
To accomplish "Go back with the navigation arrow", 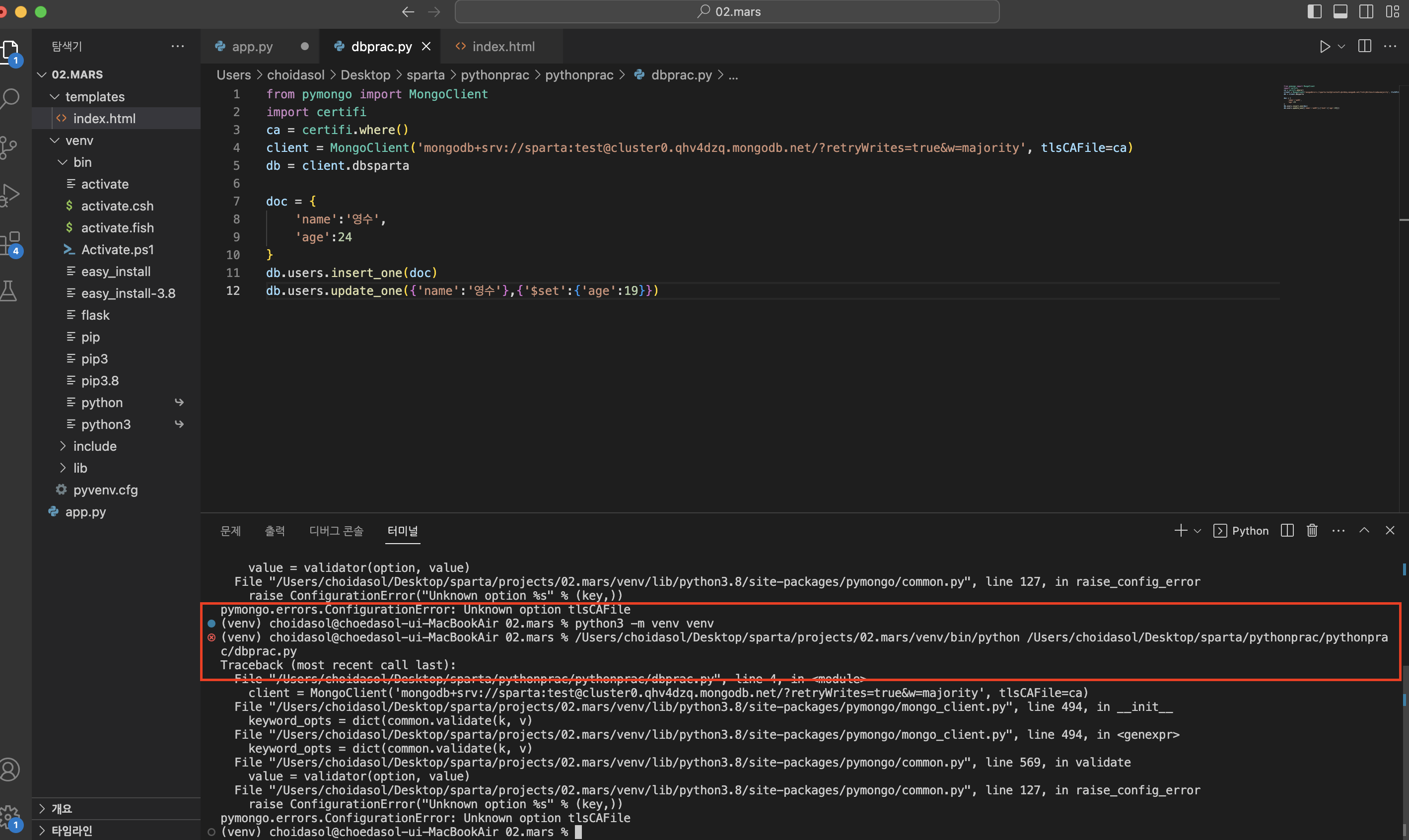I will [408, 12].
